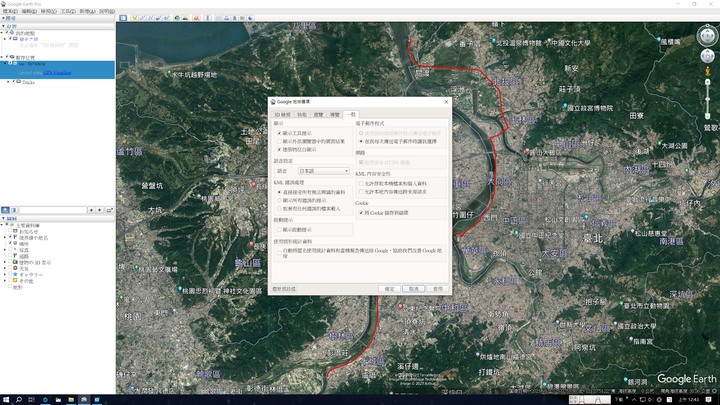720x405 pixels.
Task: Collapse the search panel header arrow
Action: 3,18
